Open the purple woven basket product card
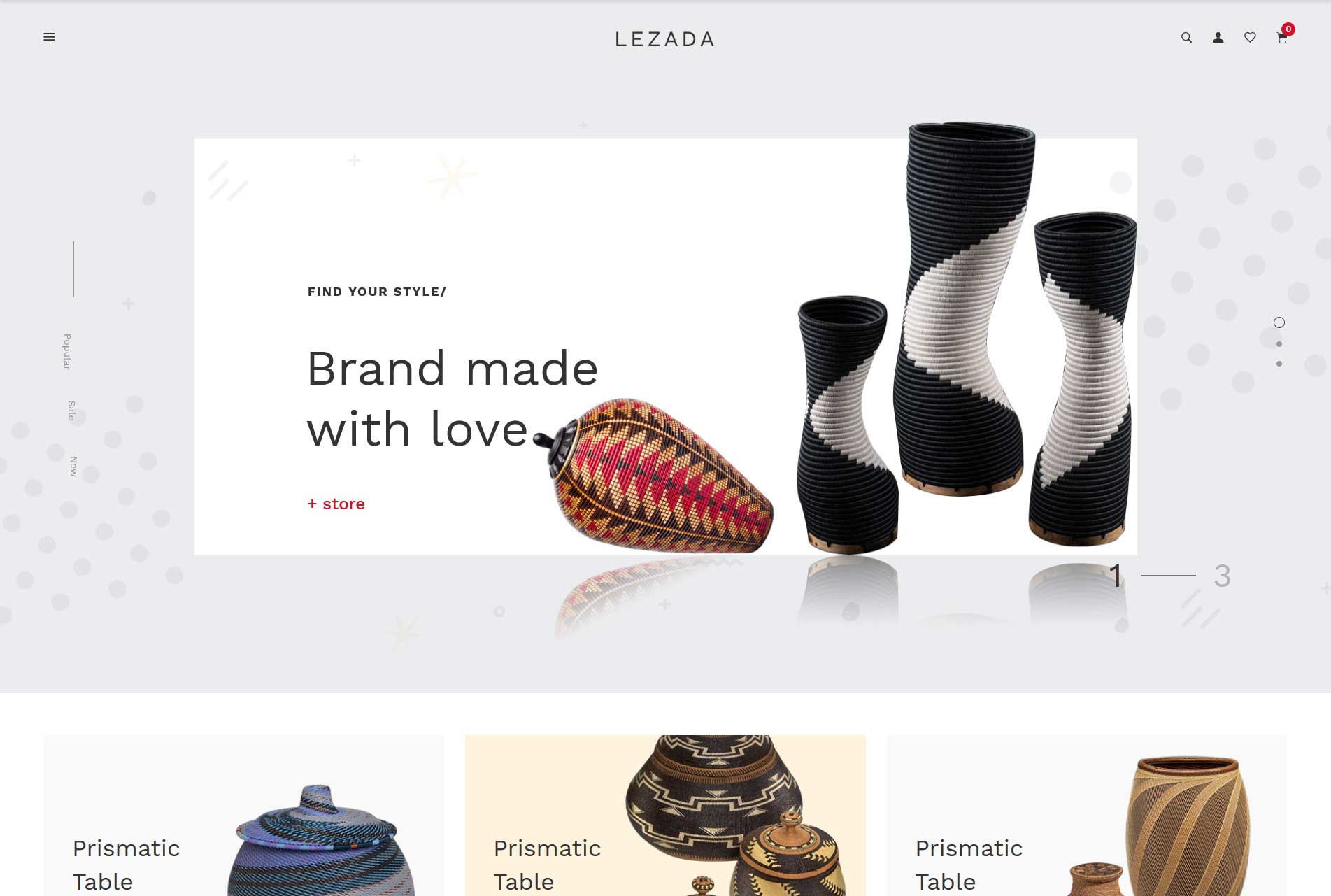The width and height of the screenshot is (1331, 896). (243, 816)
